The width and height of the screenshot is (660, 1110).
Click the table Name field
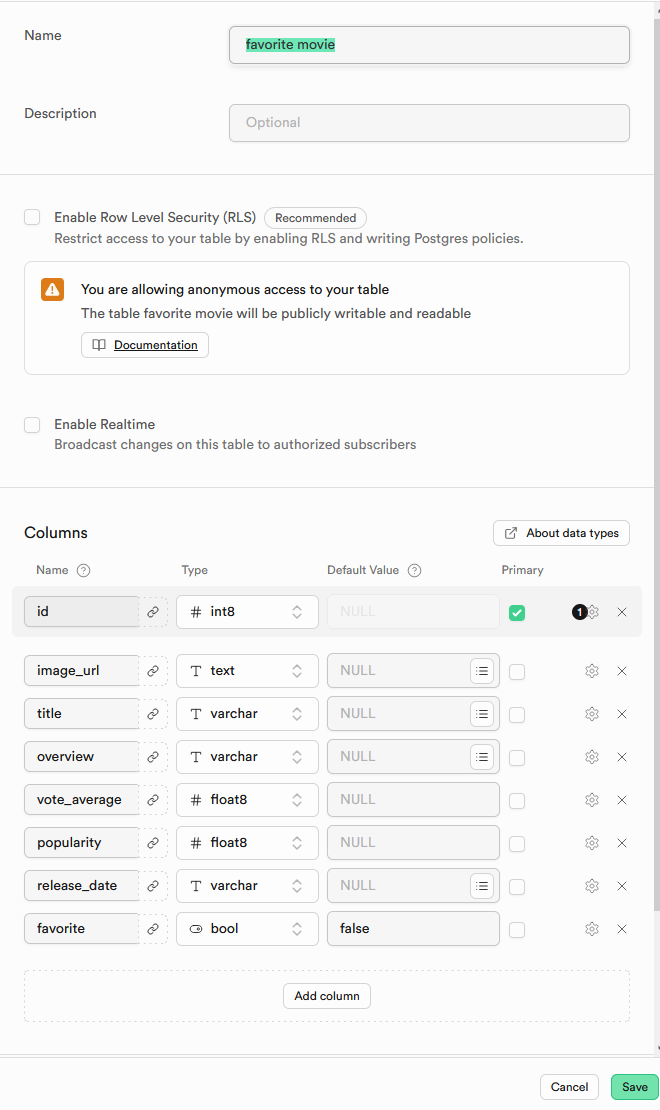(x=429, y=45)
